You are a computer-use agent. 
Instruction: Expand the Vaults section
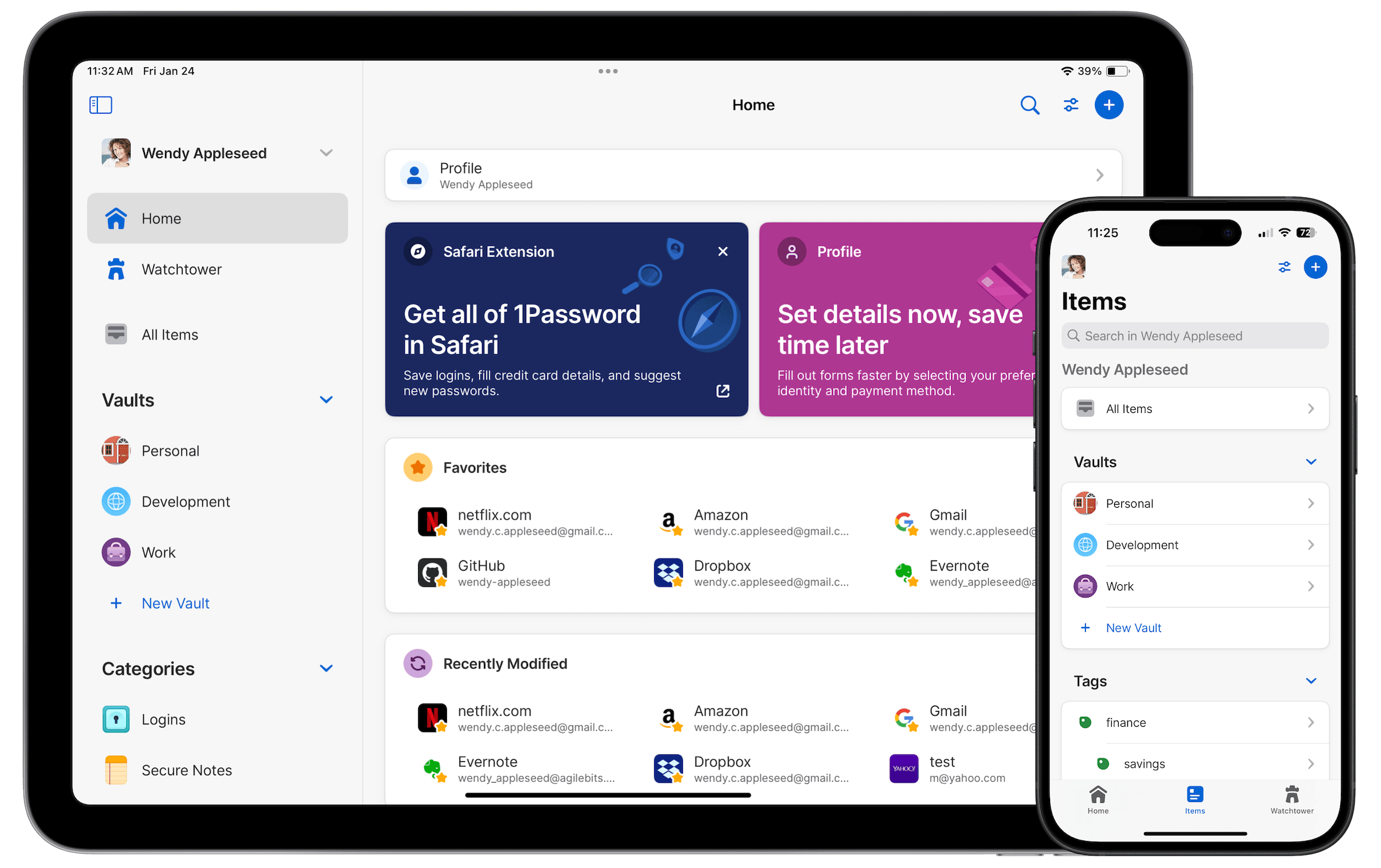click(x=327, y=400)
